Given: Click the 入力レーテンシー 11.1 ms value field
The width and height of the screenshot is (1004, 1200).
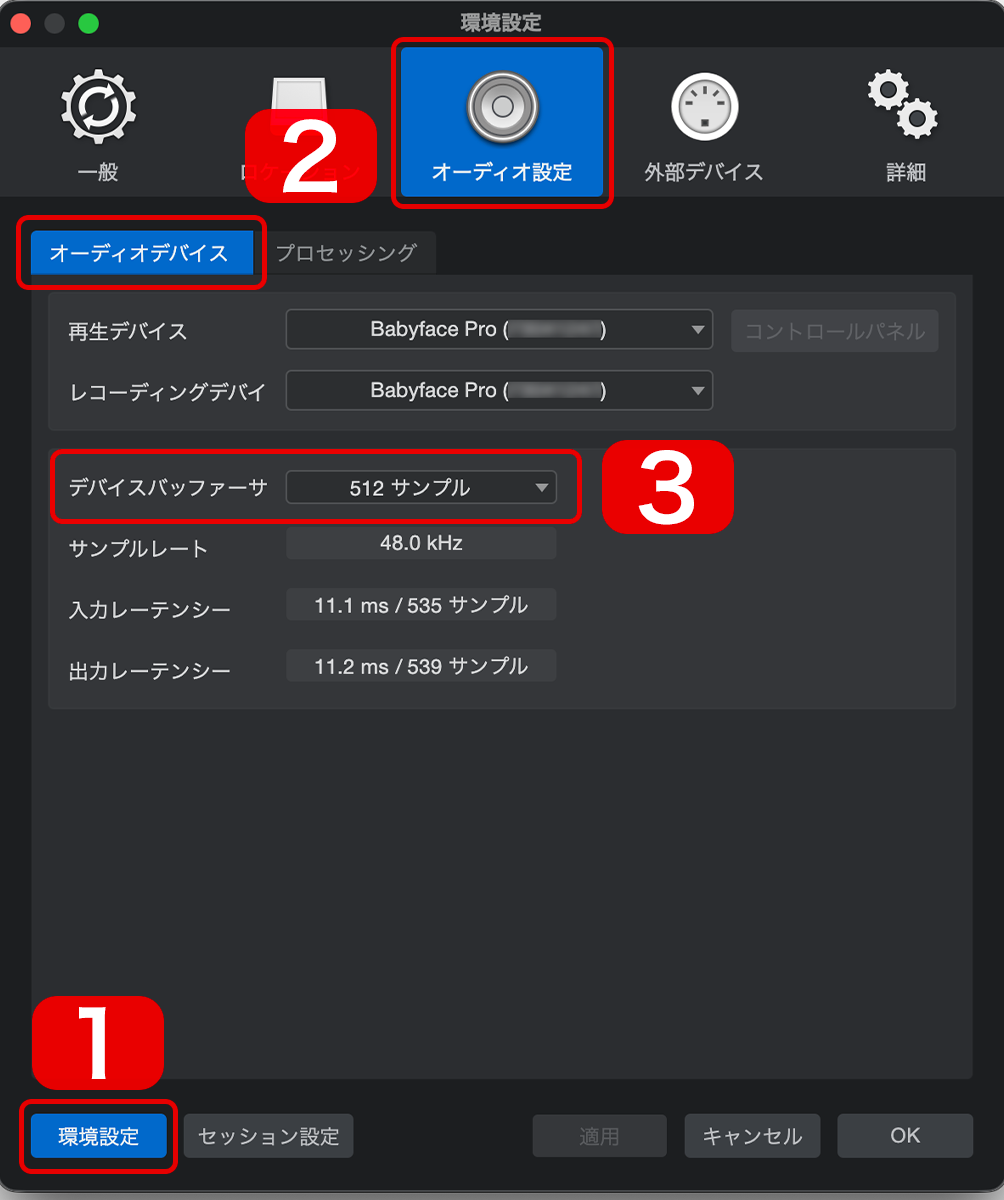Looking at the screenshot, I should tap(421, 605).
